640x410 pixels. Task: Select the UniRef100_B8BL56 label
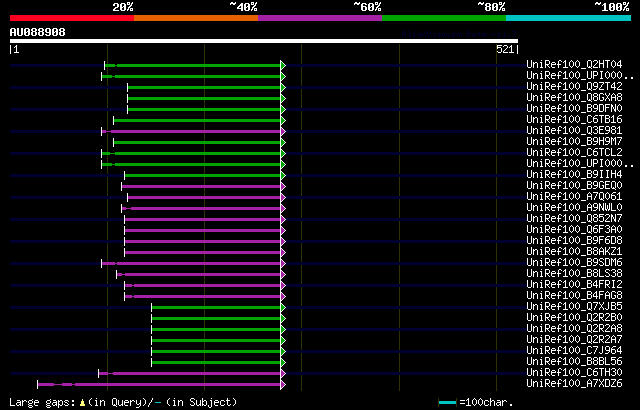[x=574, y=362]
